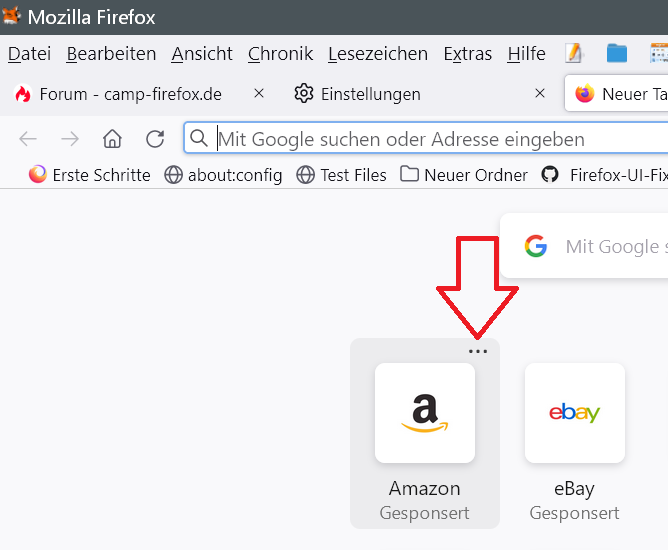Switch to the Forum - camp-firefox.de tab
Viewport: 668px width, 550px height.
(130, 94)
